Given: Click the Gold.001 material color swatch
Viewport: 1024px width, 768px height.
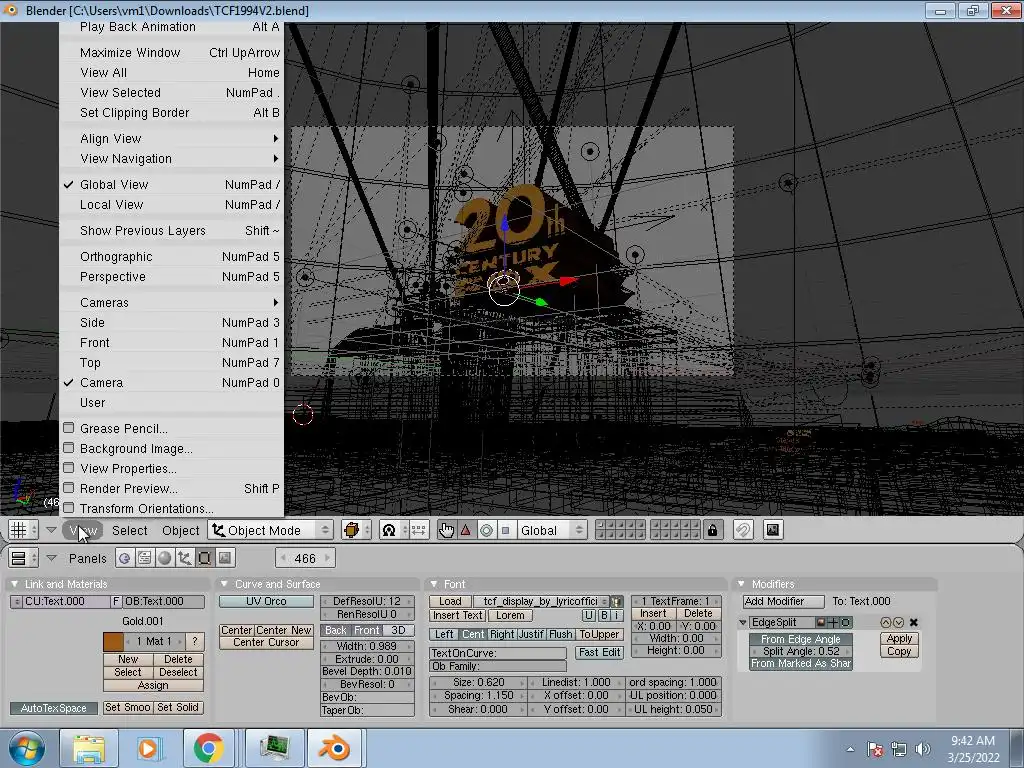Looking at the screenshot, I should click(x=113, y=641).
